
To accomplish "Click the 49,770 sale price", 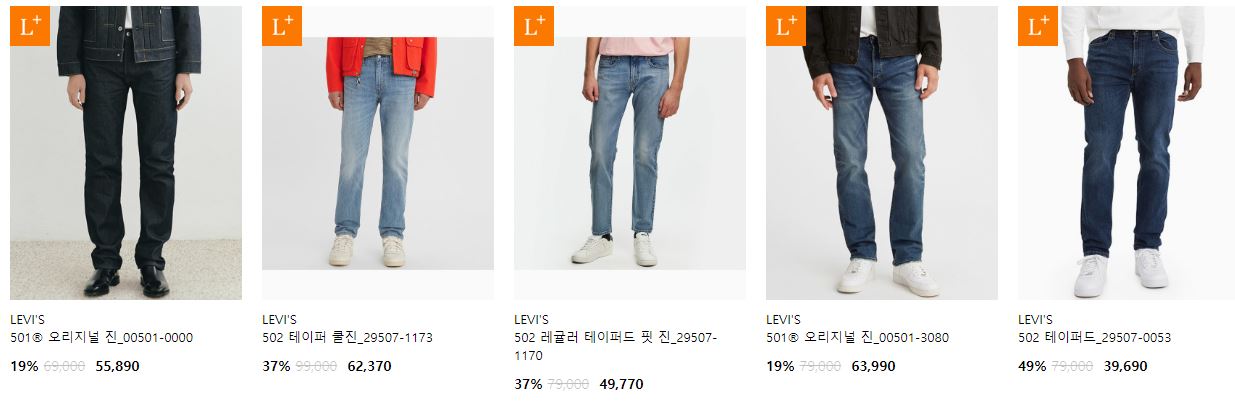I will point(621,384).
